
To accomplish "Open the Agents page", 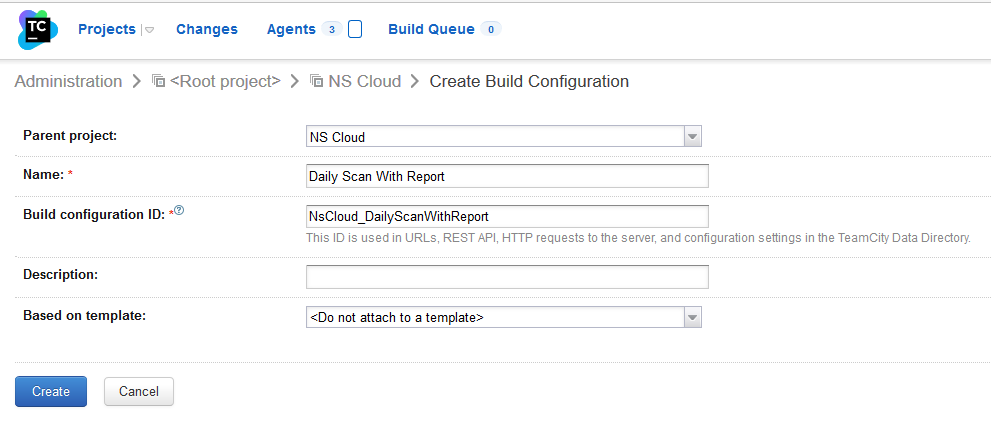I will click(291, 29).
